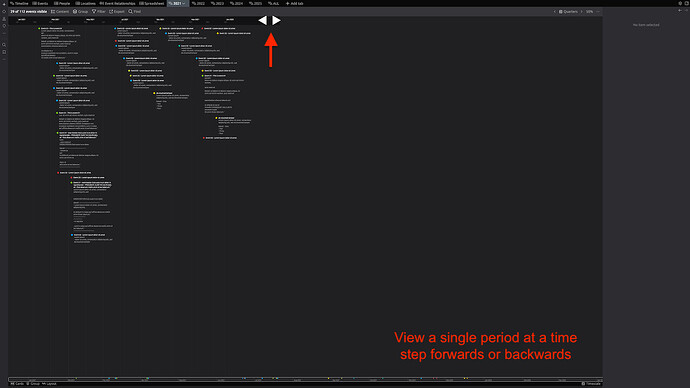690x388 pixels.
Task: Click the 50% zoom level
Action: (x=589, y=11)
